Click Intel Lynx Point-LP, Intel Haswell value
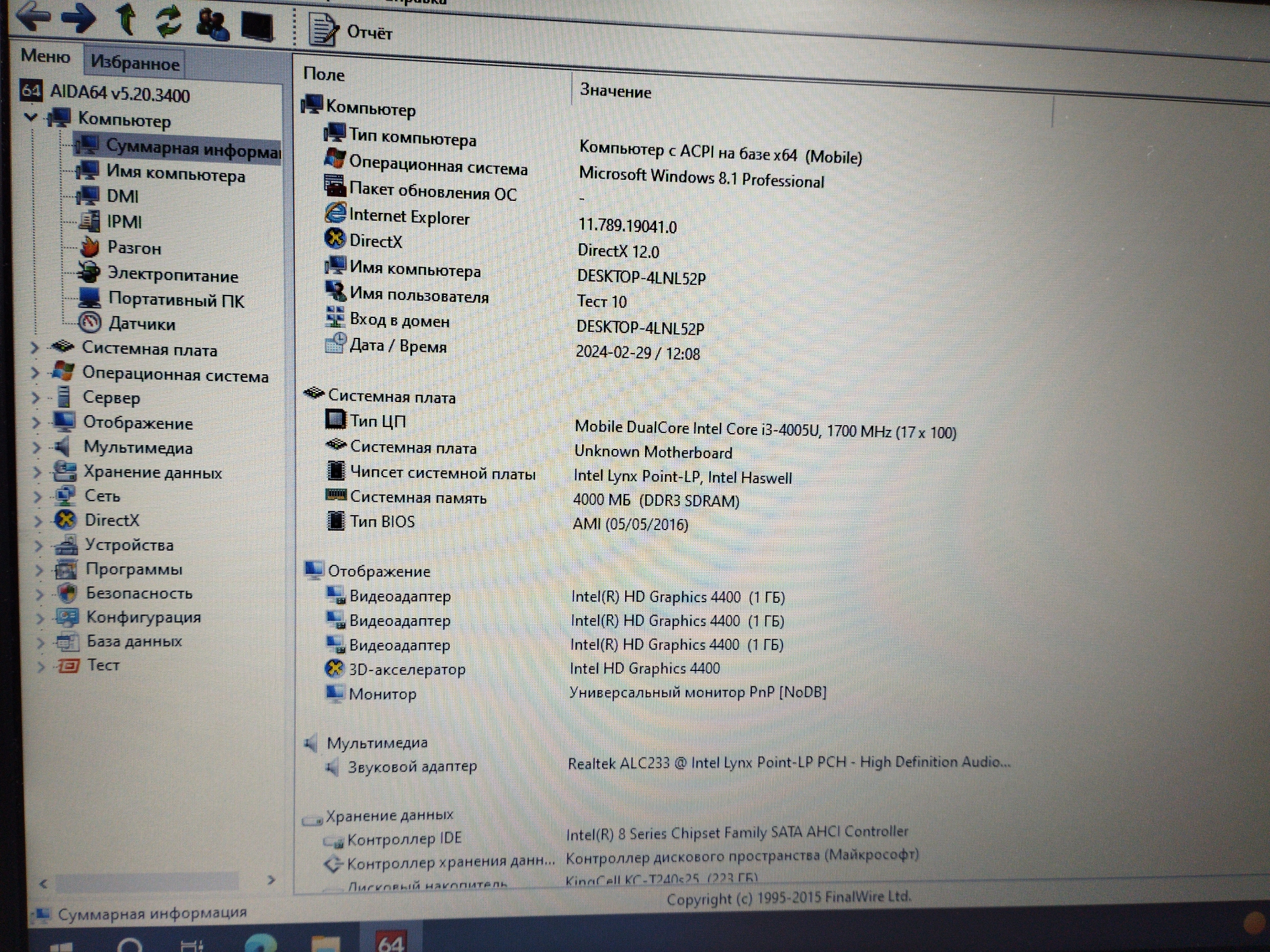 click(x=683, y=477)
